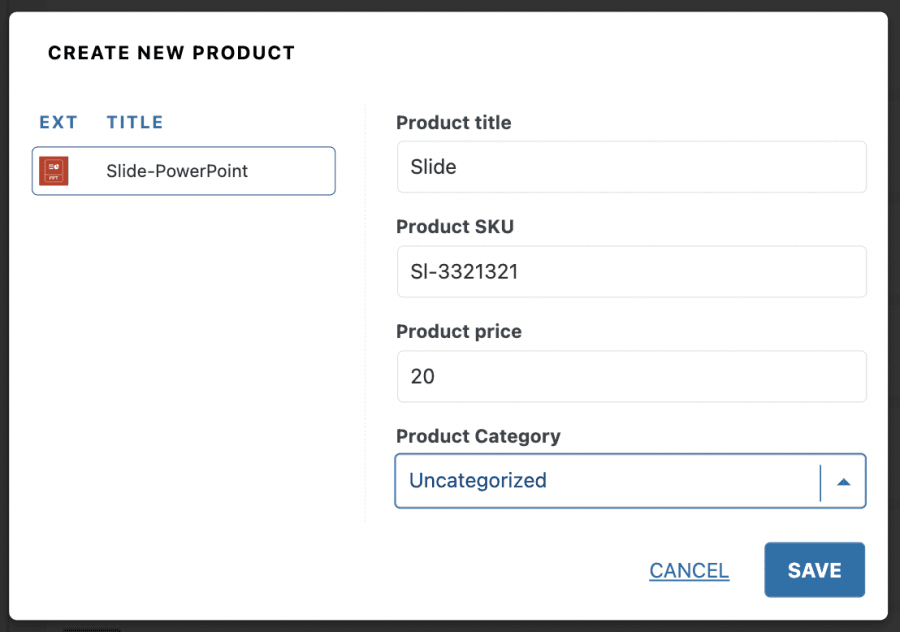Edit the Product price field
The image size is (900, 632).
pos(631,376)
